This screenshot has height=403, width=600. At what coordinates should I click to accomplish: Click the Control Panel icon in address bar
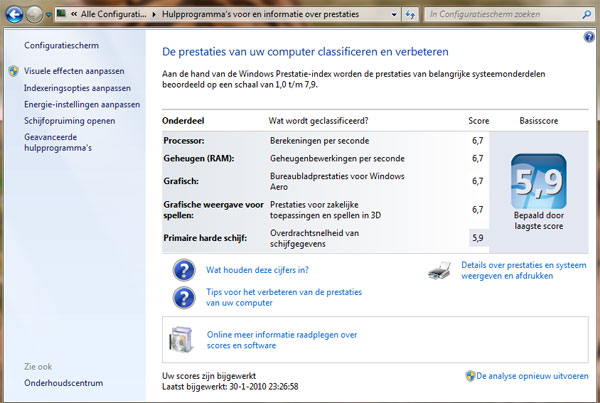coord(61,14)
